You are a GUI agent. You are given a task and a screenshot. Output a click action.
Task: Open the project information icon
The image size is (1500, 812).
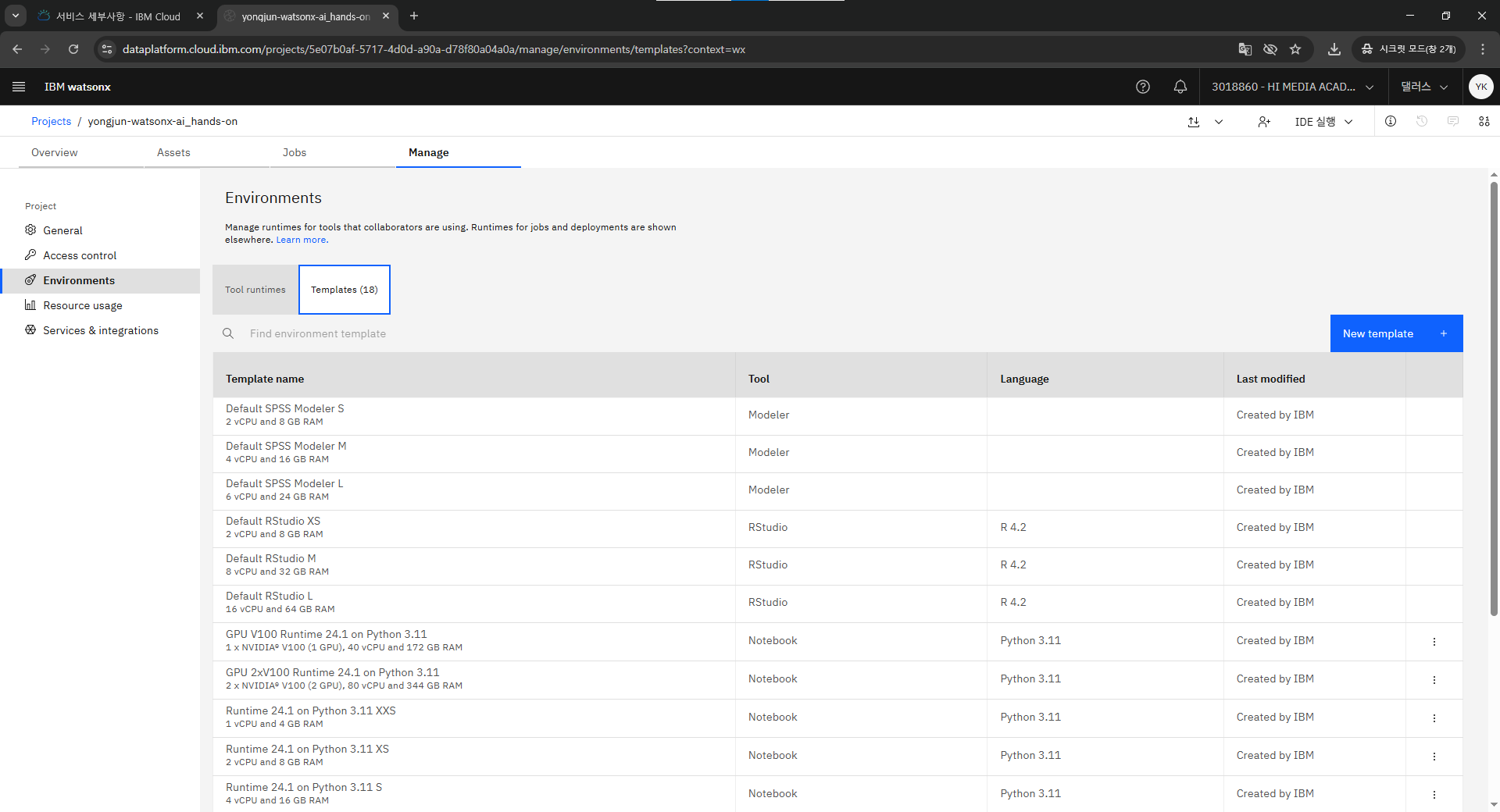pyautogui.click(x=1391, y=121)
